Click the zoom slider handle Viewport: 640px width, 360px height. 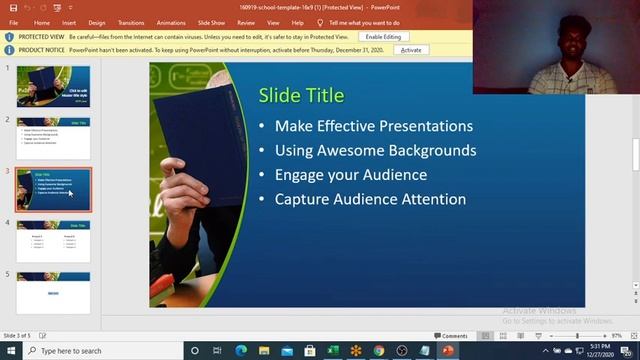[x=577, y=336]
